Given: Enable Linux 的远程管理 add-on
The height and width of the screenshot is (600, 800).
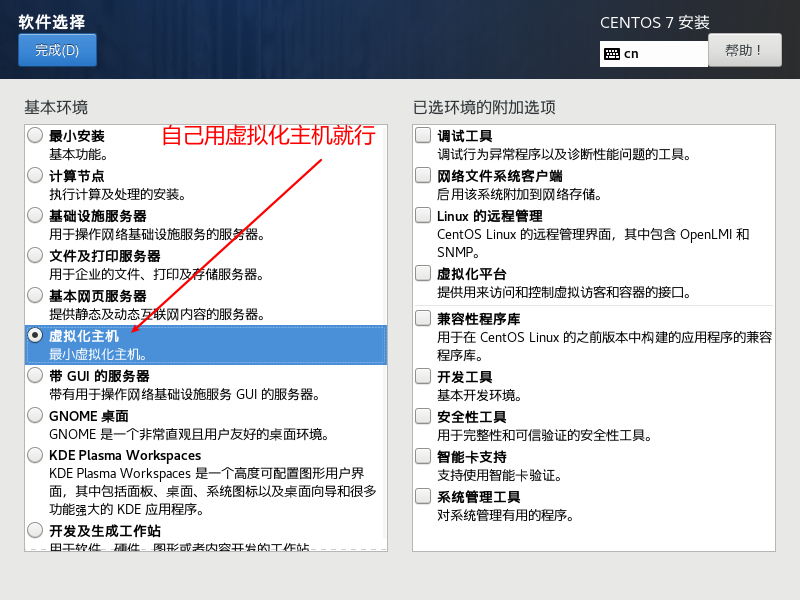Looking at the screenshot, I should pos(423,215).
